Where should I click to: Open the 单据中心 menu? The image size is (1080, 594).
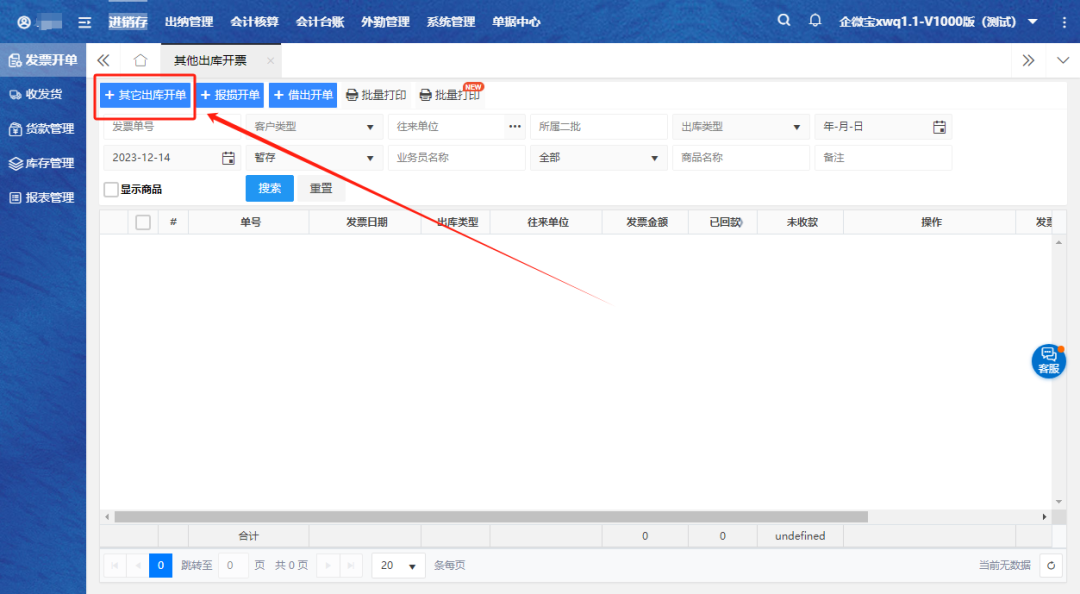517,22
